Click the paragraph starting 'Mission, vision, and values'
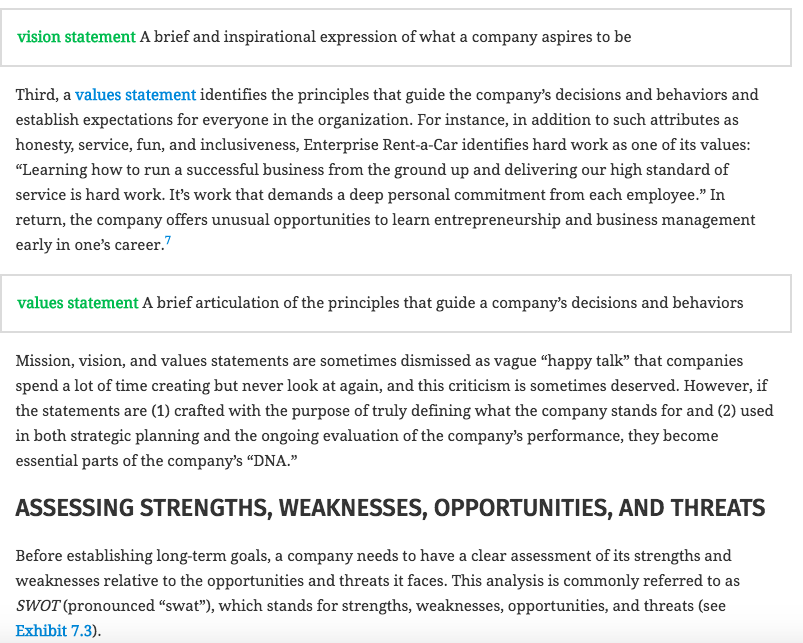This screenshot has height=643, width=803. tap(394, 411)
